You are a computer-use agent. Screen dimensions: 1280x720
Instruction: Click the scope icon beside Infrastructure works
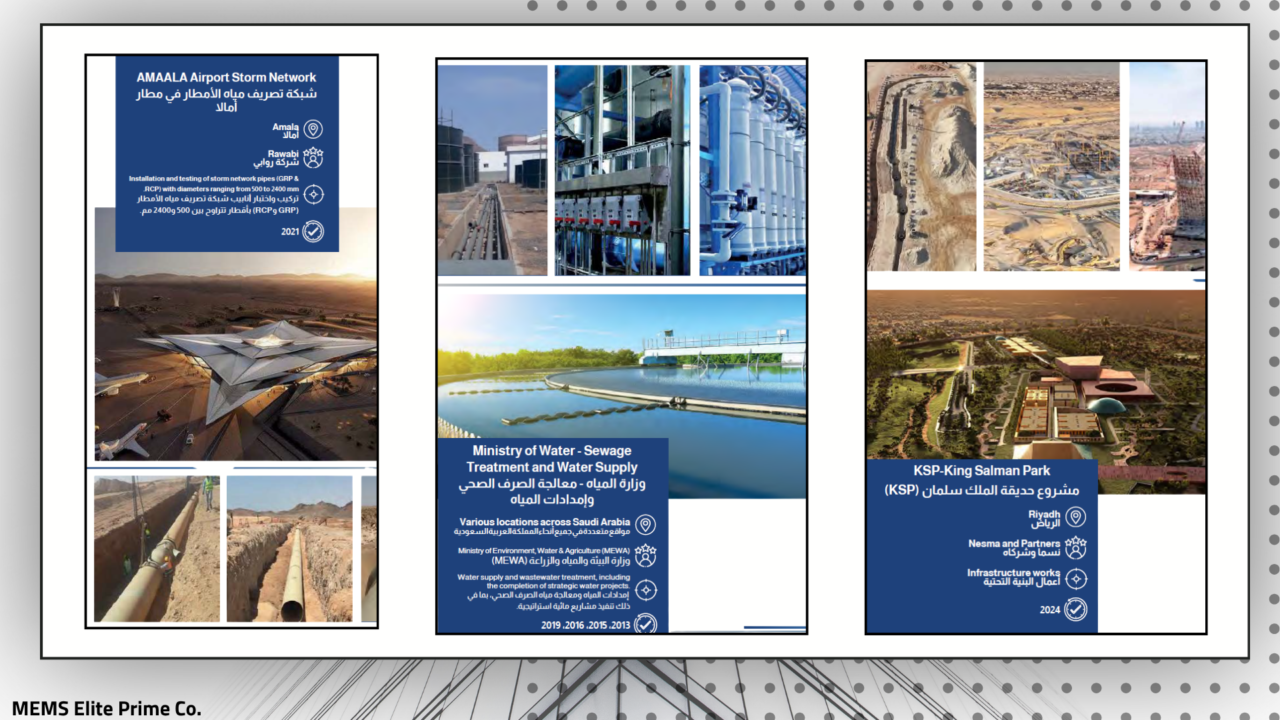coord(1075,578)
